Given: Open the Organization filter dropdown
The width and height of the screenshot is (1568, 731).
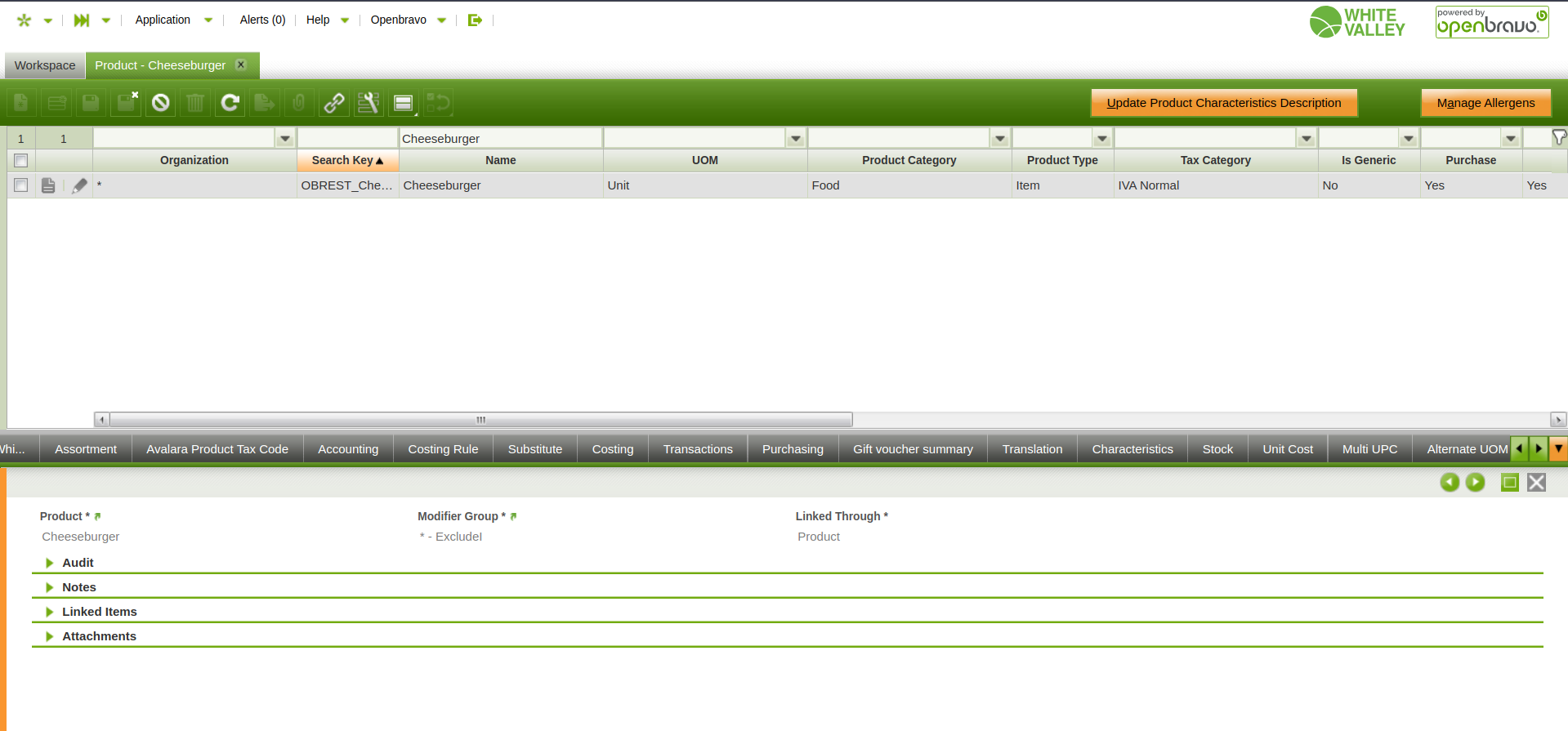Looking at the screenshot, I should (285, 139).
